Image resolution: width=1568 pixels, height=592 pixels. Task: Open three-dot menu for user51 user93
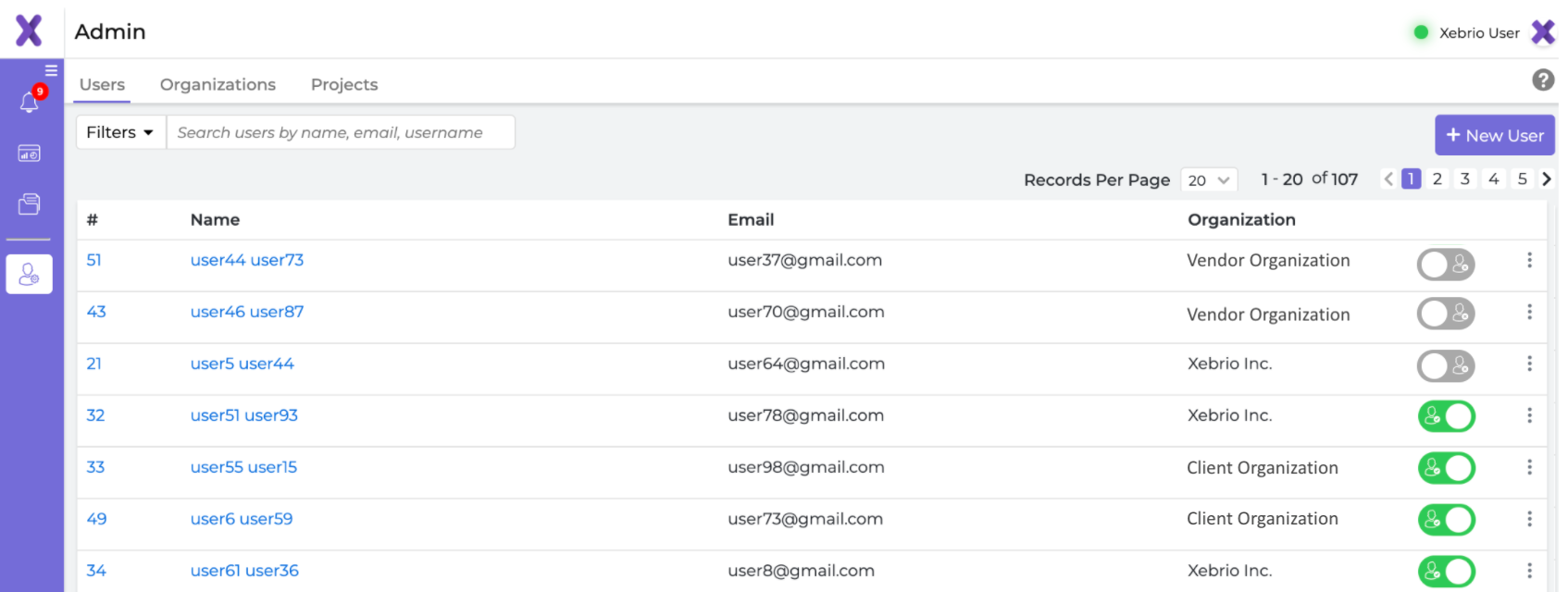[x=1529, y=415]
